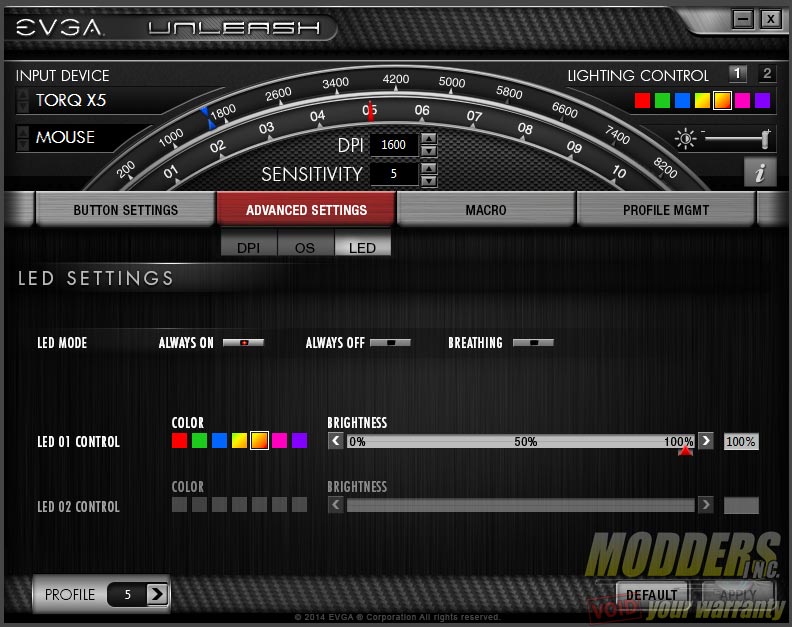Click 8200 on the DPI dial

pyautogui.click(x=665, y=168)
